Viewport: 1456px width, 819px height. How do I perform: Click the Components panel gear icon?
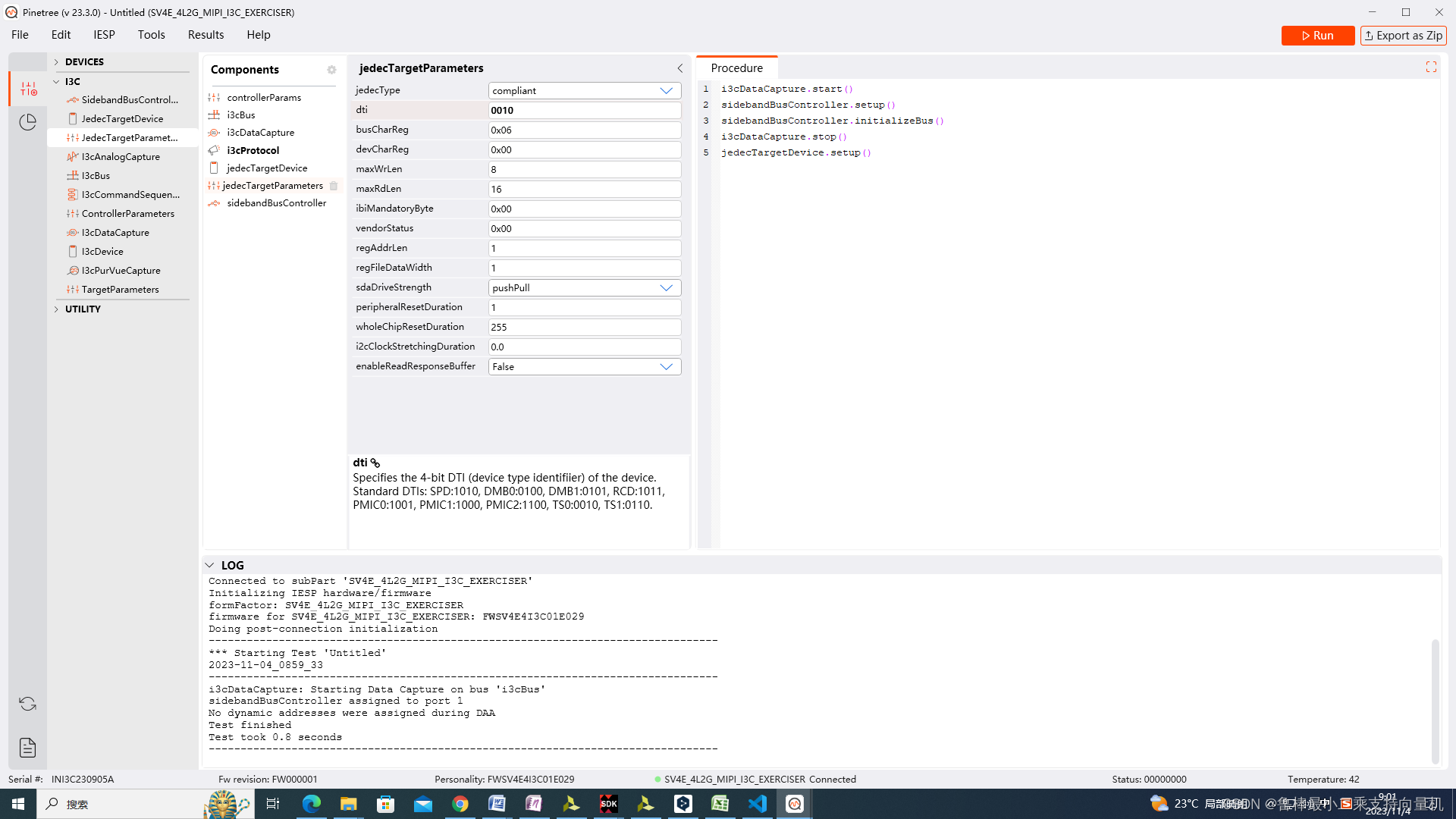[331, 70]
